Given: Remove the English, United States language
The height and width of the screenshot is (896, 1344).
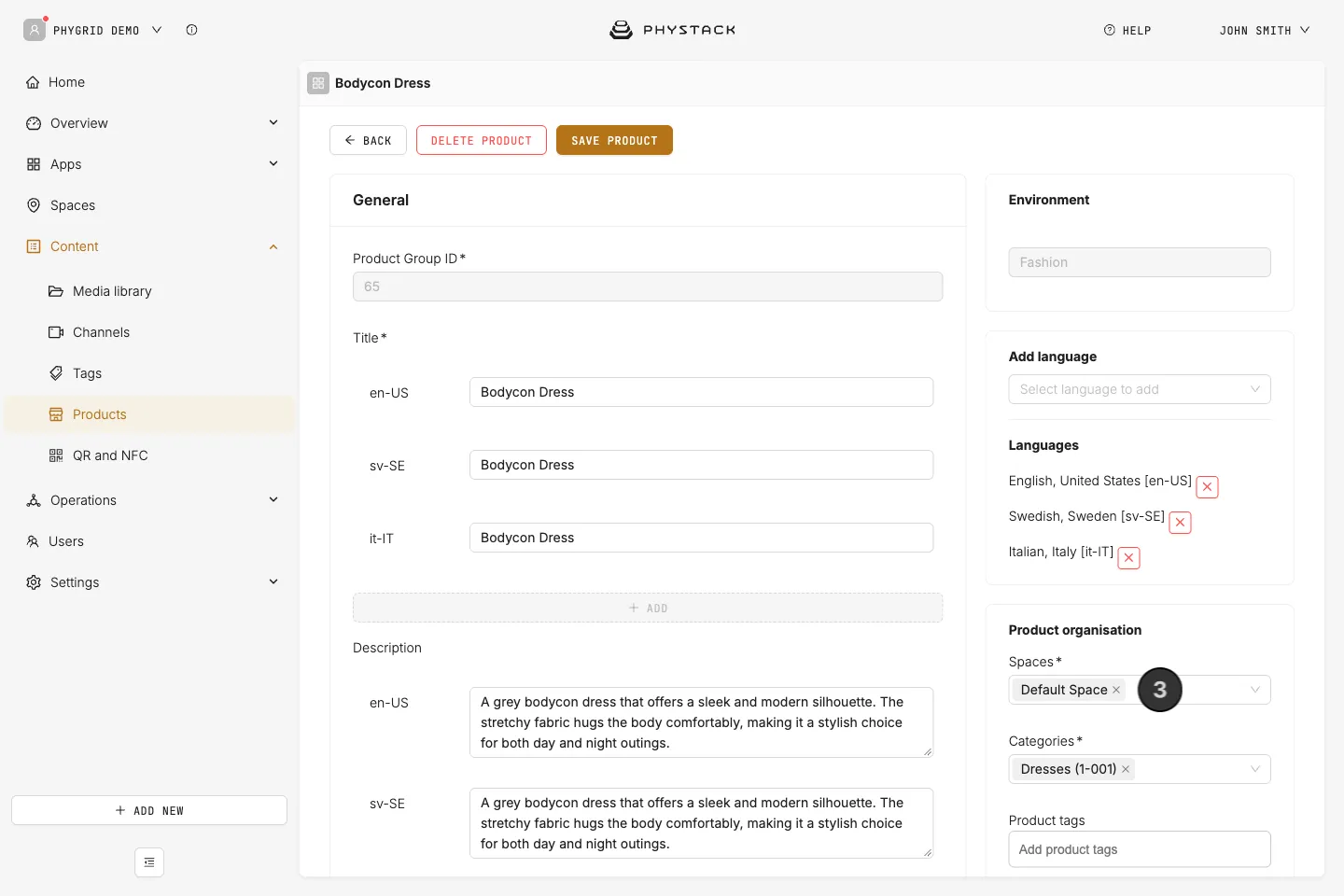Looking at the screenshot, I should [1207, 486].
